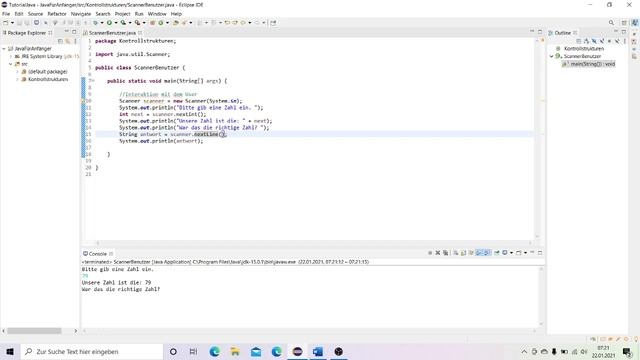The height and width of the screenshot is (360, 640).
Task: Toggle Link with Editor in Package Explorer
Action: [68, 41]
